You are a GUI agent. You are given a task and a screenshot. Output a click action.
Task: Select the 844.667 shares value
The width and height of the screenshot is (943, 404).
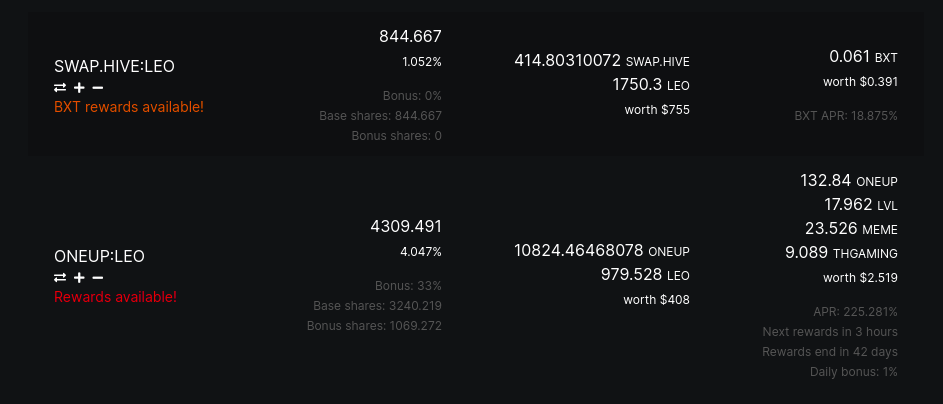410,37
